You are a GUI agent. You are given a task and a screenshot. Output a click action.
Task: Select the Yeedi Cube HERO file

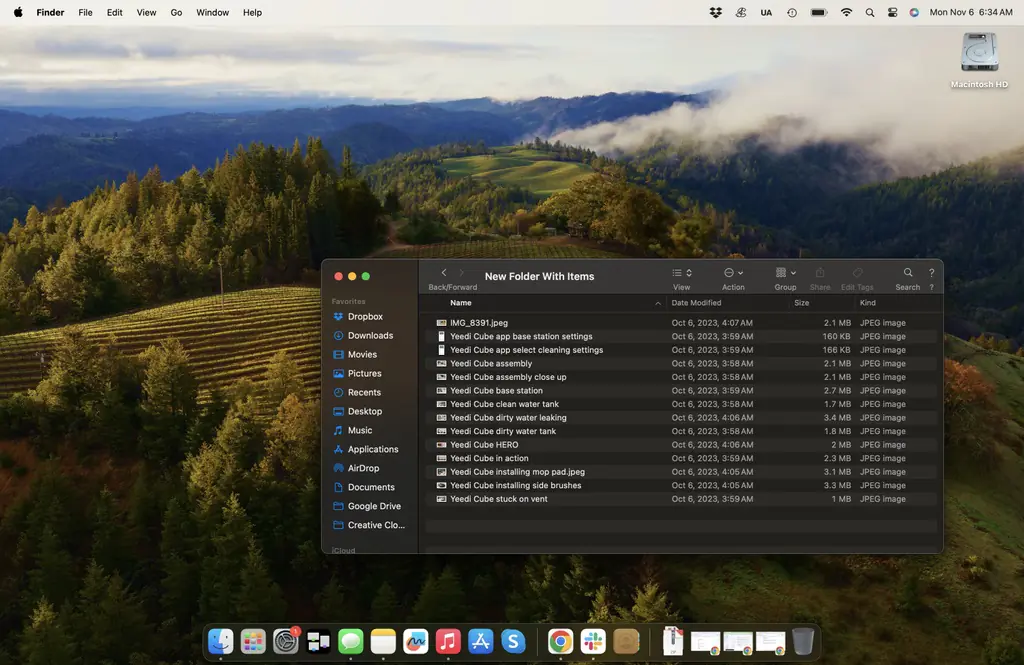[484, 445]
